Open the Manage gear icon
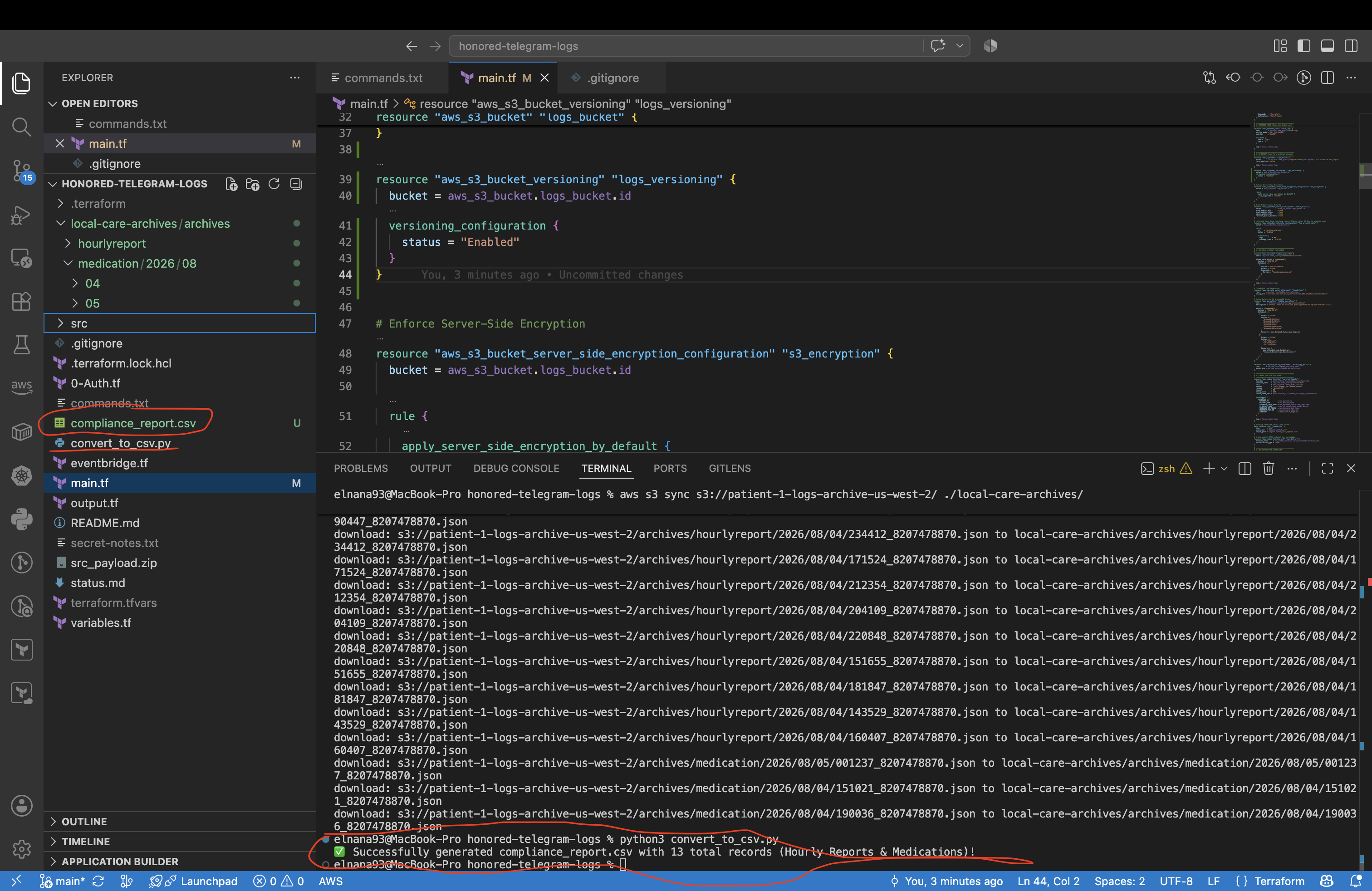The image size is (1372, 891). [21, 849]
